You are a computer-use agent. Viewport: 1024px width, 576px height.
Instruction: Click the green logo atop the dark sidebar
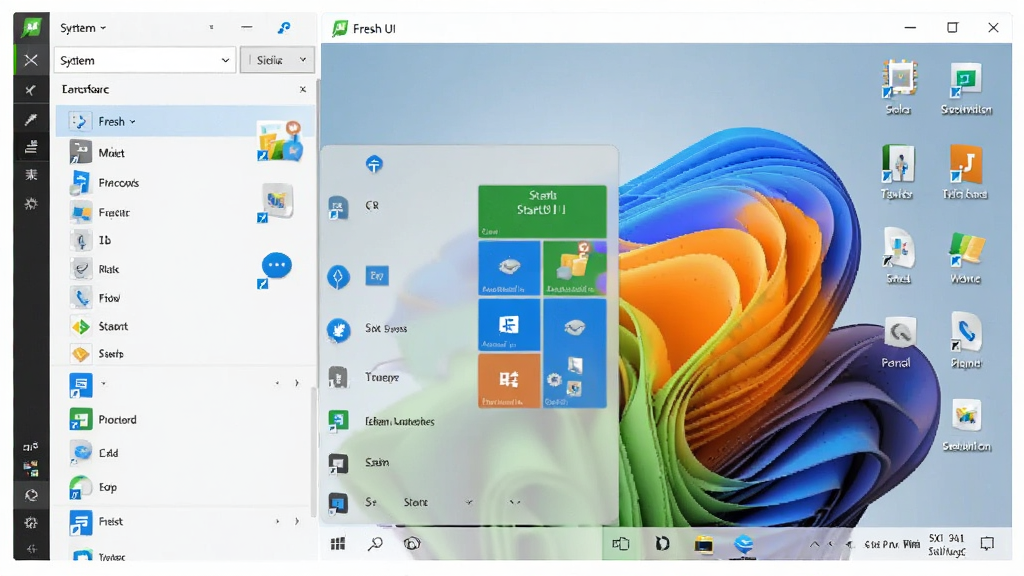pos(31,27)
